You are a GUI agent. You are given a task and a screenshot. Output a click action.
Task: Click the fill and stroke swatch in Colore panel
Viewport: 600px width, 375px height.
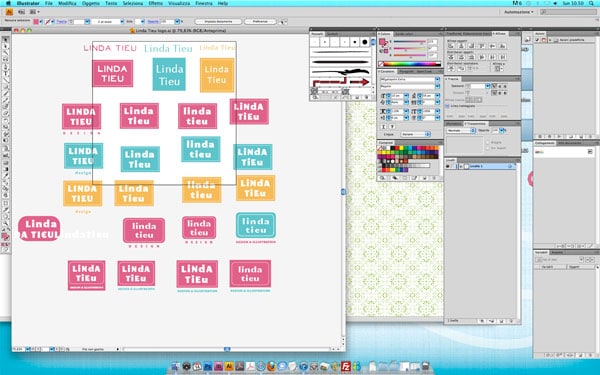[x=383, y=43]
